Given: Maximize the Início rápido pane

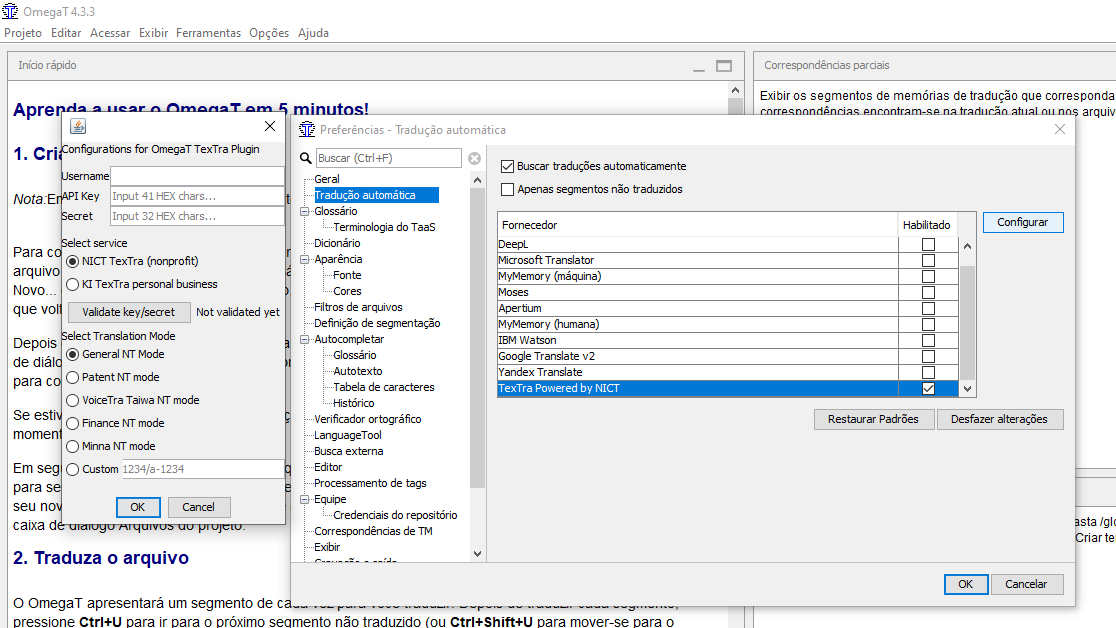Looking at the screenshot, I should [x=724, y=66].
